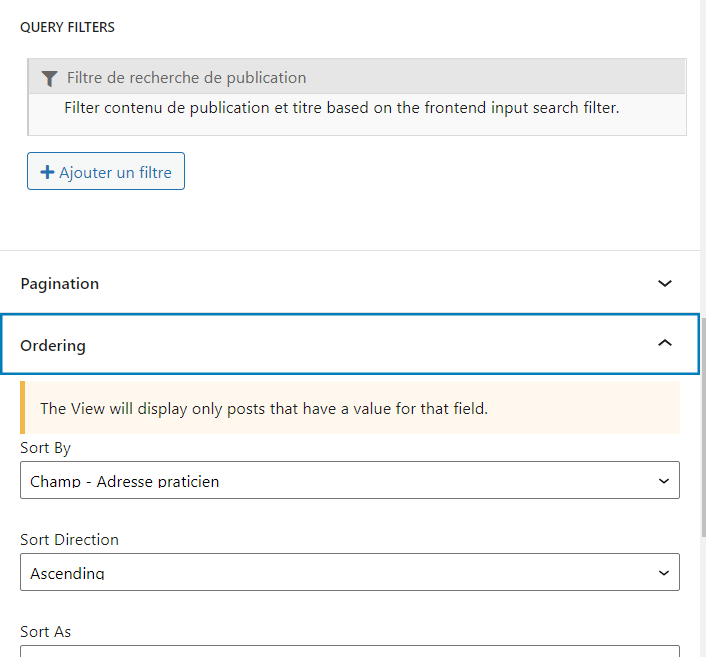706x657 pixels.
Task: Click the Sort Direction dropdown arrow
Action: point(664,573)
